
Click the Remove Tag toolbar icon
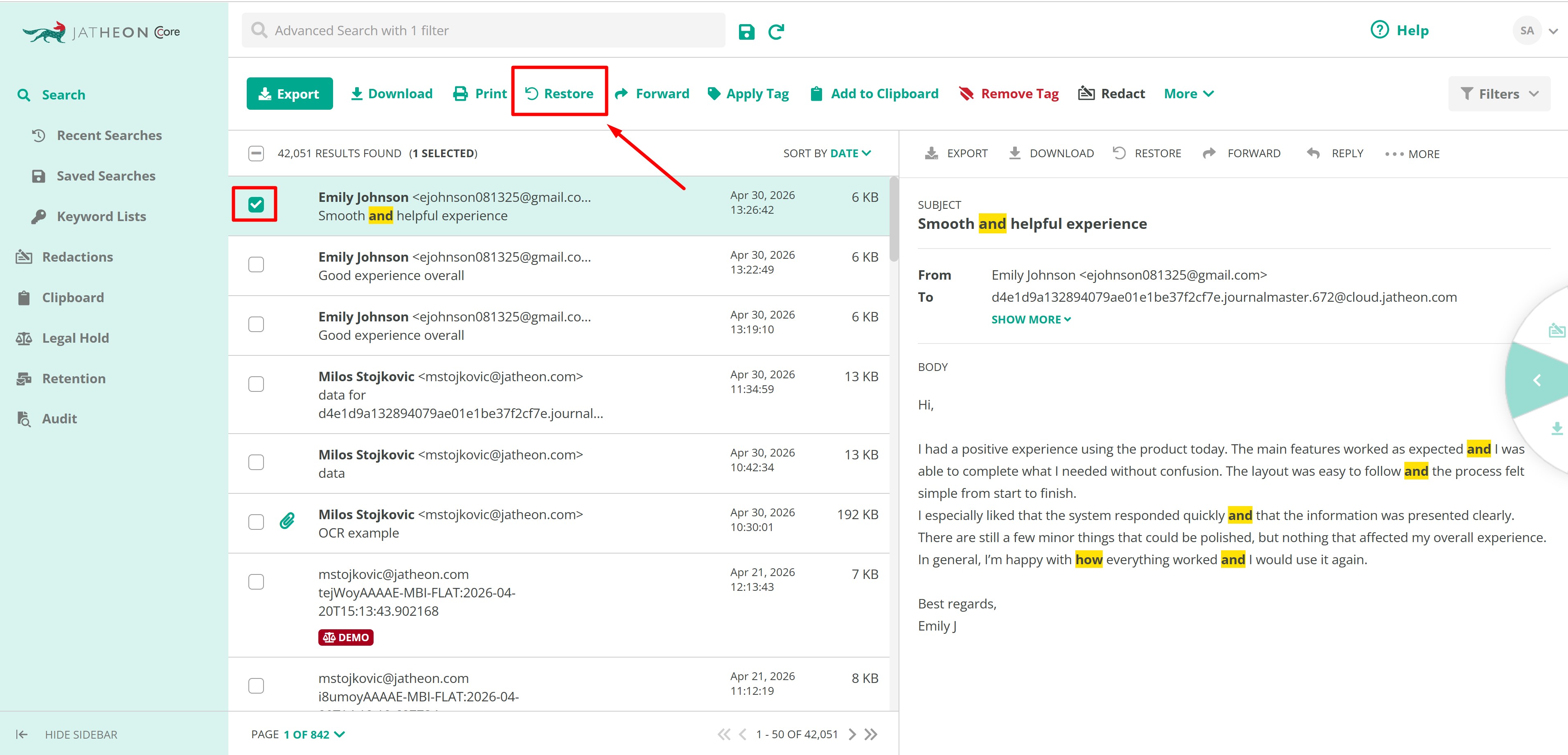point(966,94)
